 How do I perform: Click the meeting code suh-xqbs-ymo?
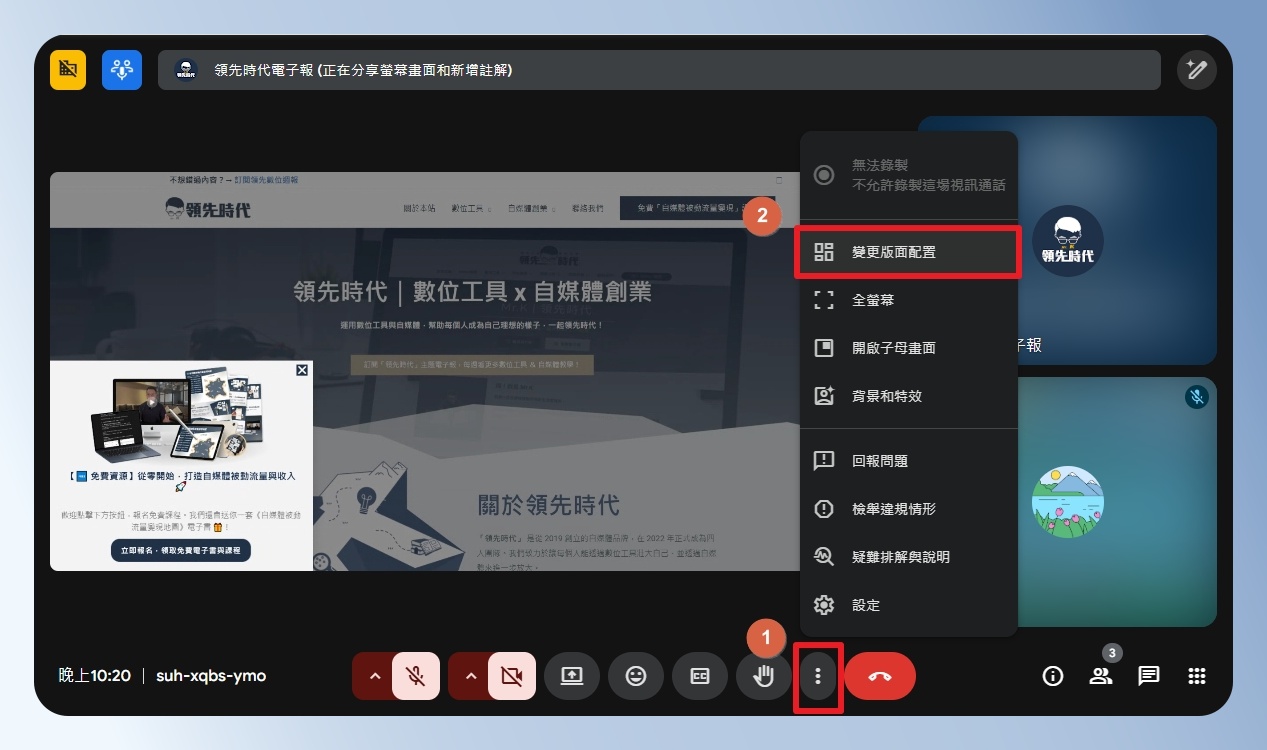(211, 676)
